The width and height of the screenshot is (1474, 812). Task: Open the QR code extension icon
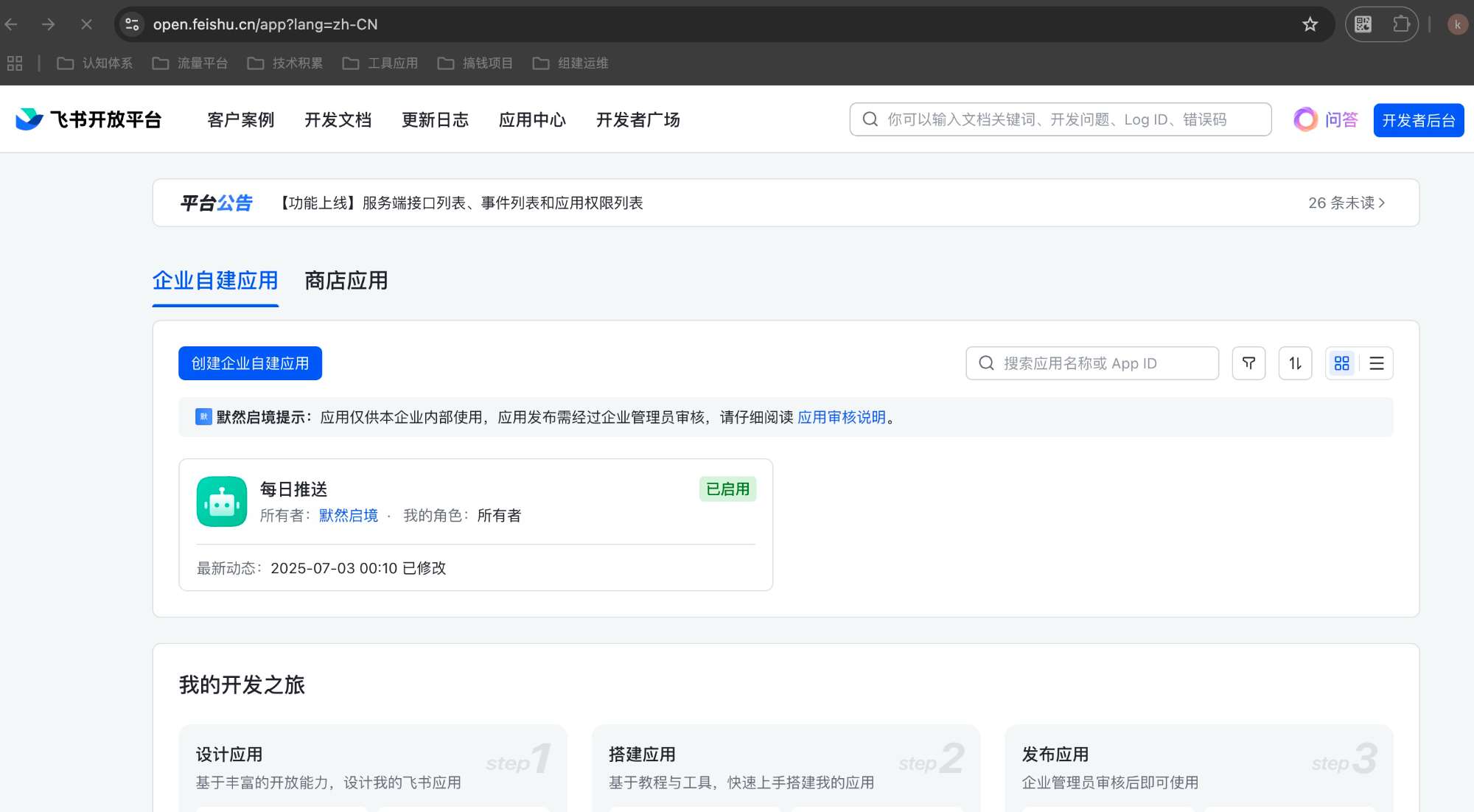pos(1363,24)
